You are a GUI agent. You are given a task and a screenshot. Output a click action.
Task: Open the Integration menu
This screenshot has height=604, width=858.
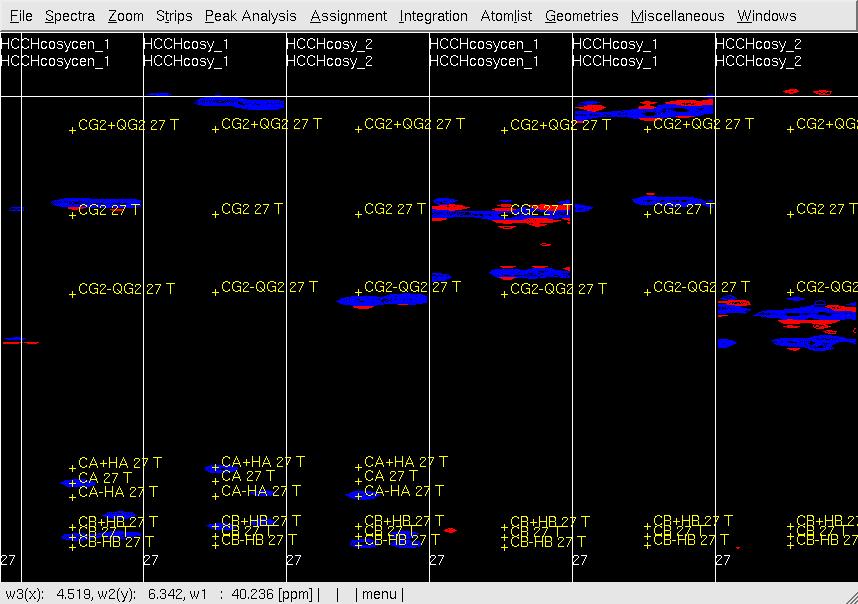point(433,16)
